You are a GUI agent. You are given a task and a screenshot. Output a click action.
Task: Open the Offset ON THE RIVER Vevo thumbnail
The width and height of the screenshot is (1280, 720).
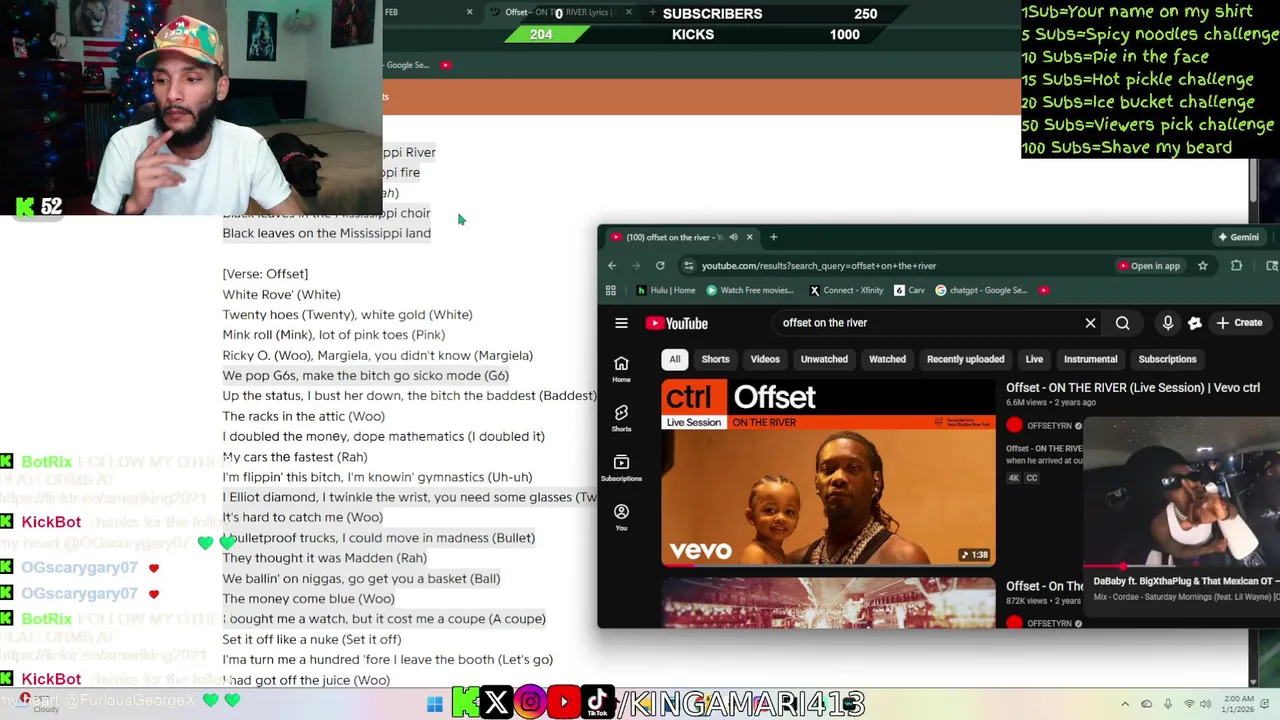828,473
